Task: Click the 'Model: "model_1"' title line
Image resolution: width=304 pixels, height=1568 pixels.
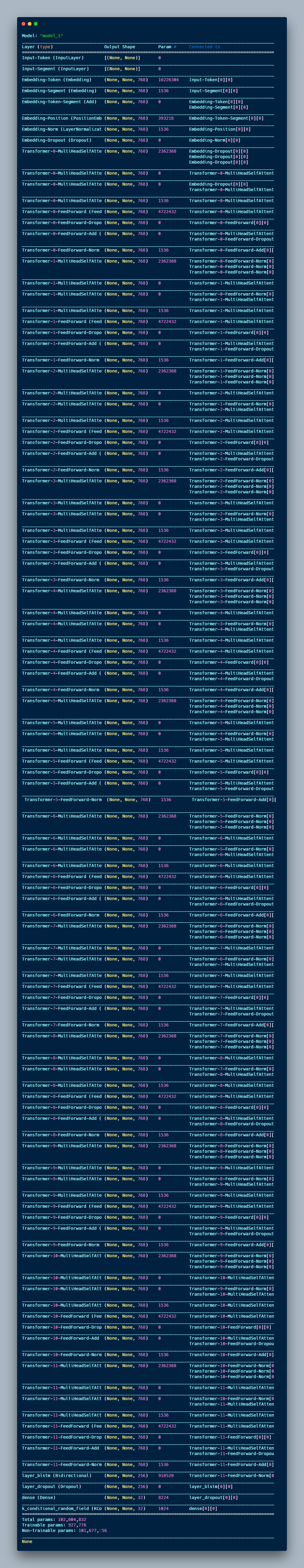Action: [x=42, y=36]
